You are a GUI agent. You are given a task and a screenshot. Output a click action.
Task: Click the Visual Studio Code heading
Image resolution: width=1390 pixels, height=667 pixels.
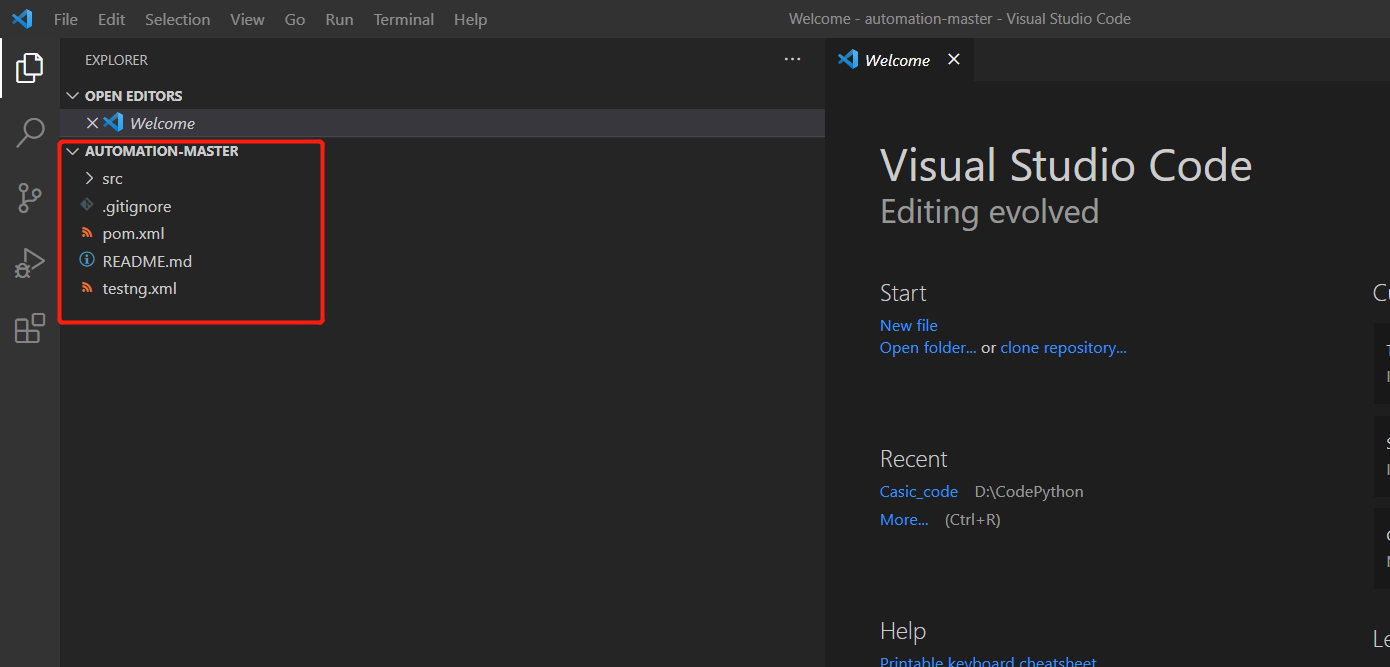coord(1066,165)
